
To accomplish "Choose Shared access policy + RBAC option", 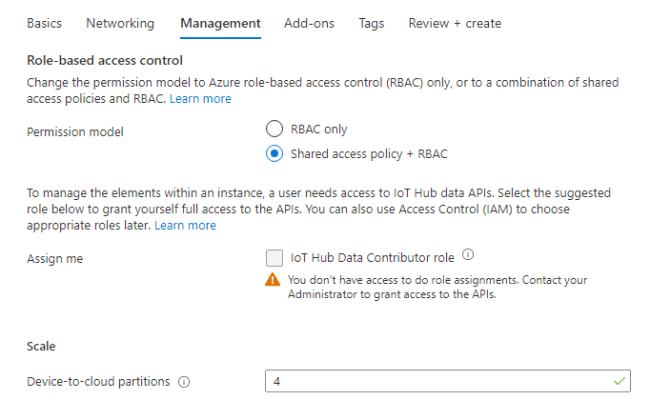I will pyautogui.click(x=274, y=153).
